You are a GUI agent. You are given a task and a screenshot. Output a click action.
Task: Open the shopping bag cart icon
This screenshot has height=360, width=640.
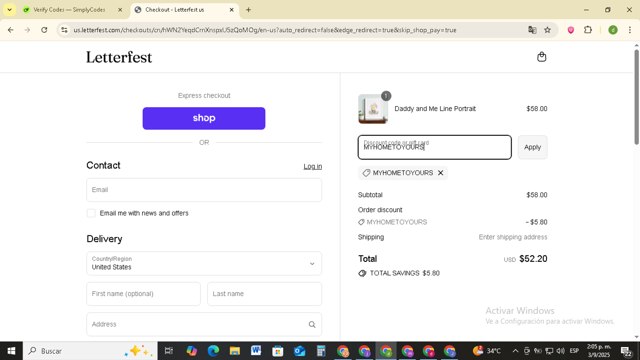click(541, 57)
